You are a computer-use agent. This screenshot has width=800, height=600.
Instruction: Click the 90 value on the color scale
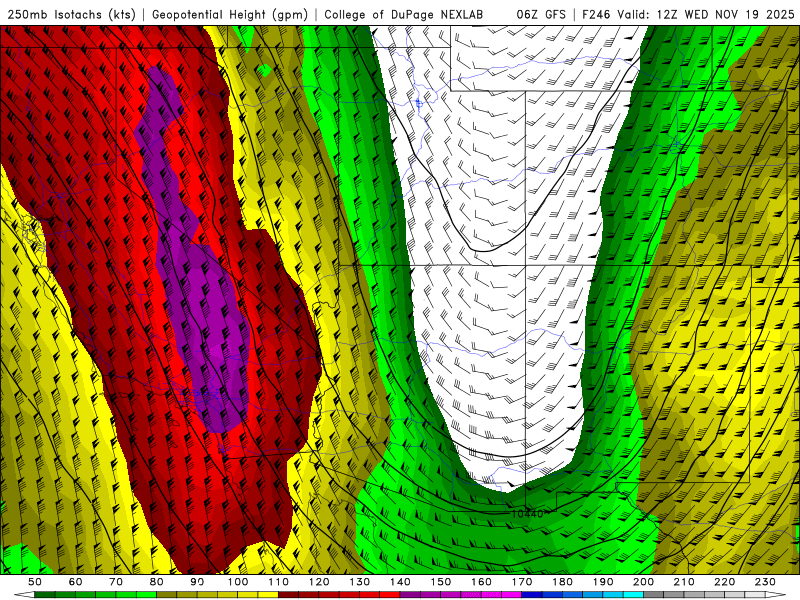coord(197,582)
